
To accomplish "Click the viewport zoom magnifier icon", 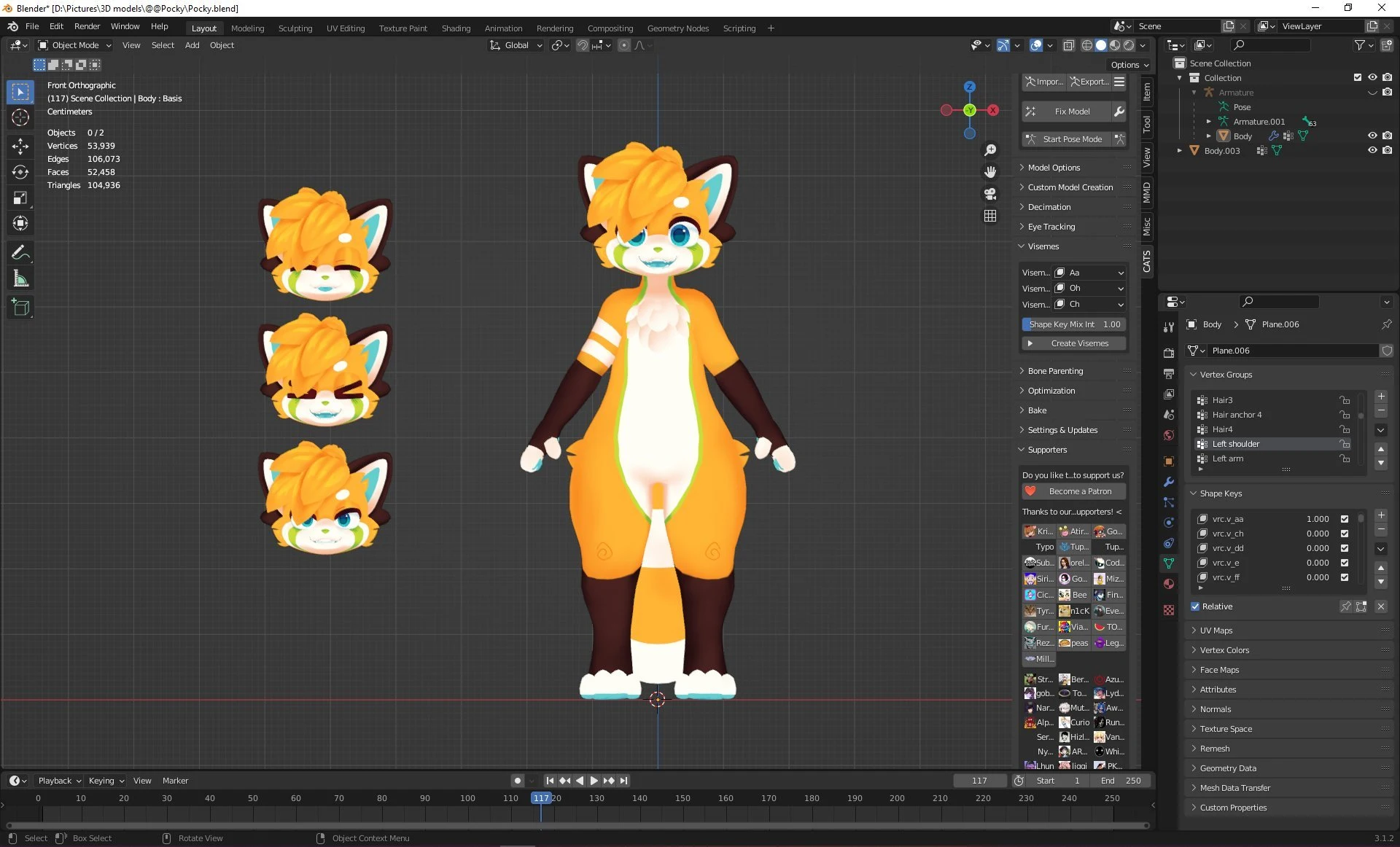I will (990, 150).
